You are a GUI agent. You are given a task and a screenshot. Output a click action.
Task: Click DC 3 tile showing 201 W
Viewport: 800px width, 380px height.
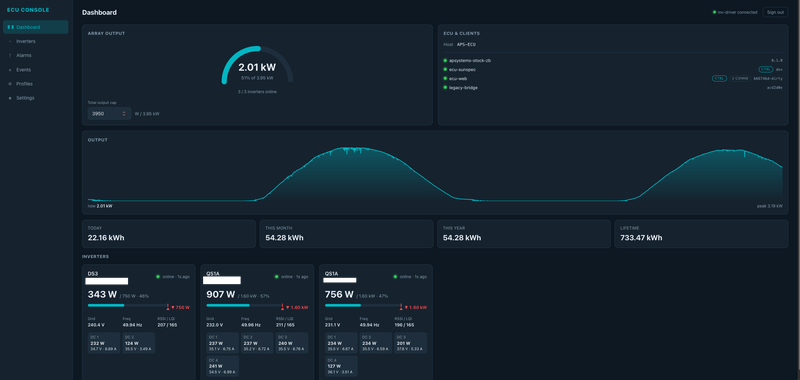[410, 343]
